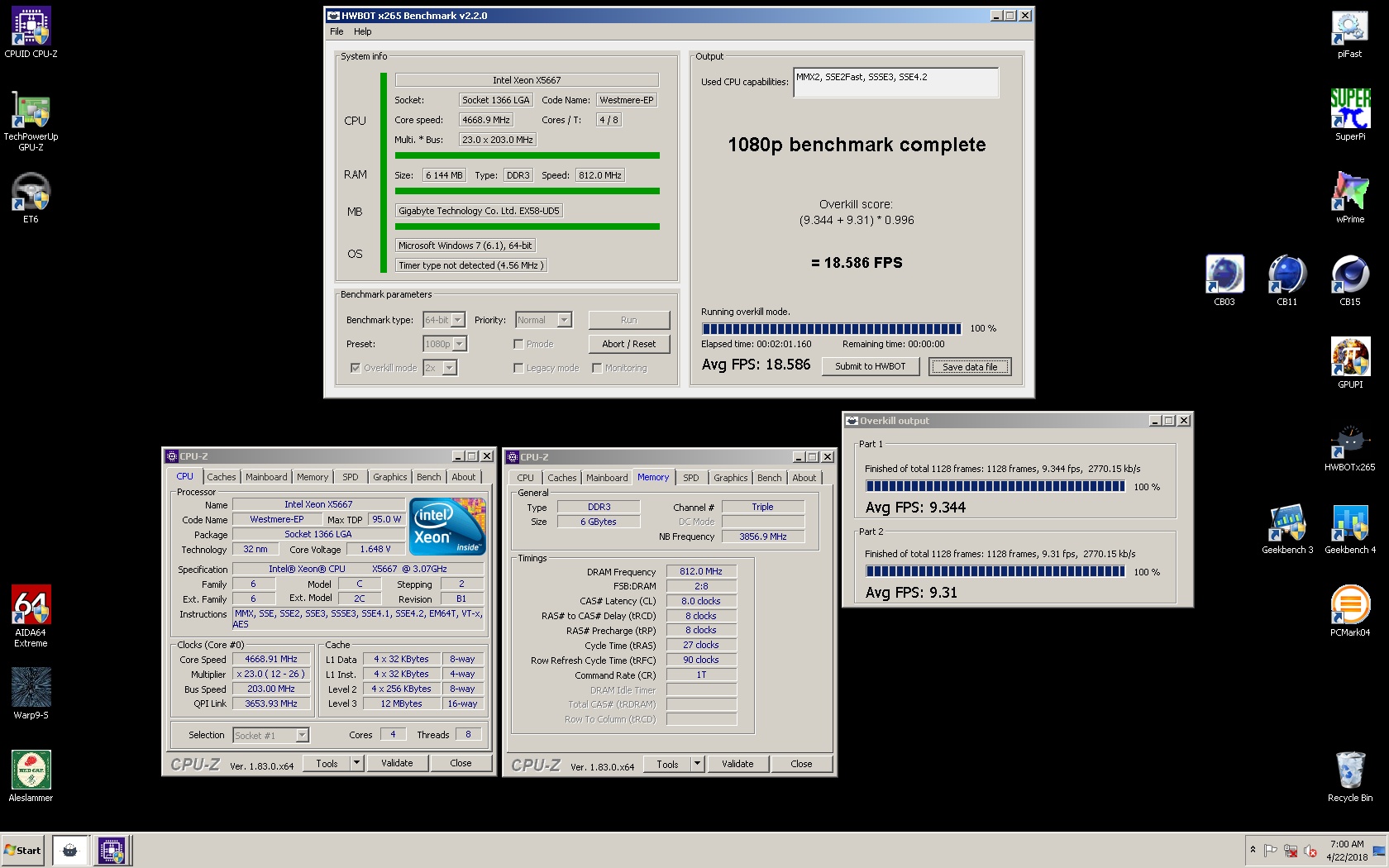This screenshot has height=868, width=1389.
Task: Switch to Mainboard tab in left CPU-Z
Action: click(266, 477)
